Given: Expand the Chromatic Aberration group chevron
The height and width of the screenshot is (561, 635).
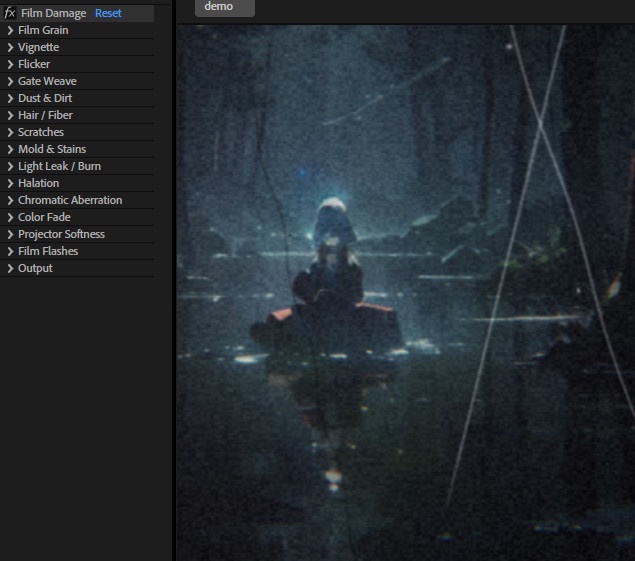Looking at the screenshot, I should 11,201.
